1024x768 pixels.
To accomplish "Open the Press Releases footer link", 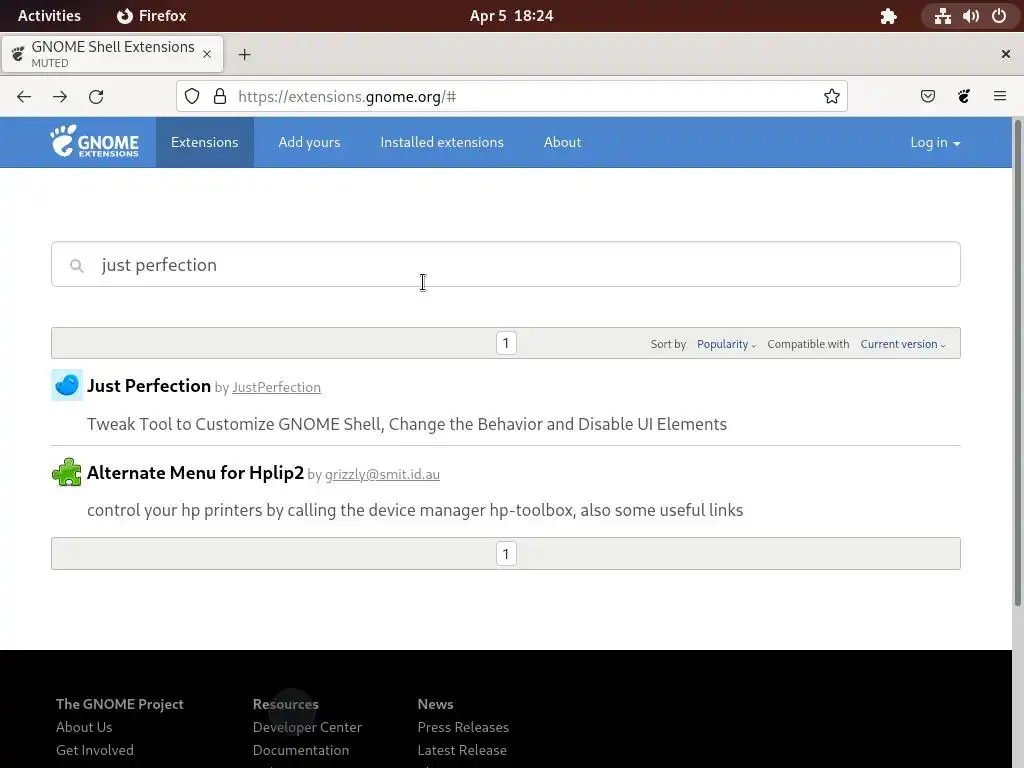I will point(463,727).
